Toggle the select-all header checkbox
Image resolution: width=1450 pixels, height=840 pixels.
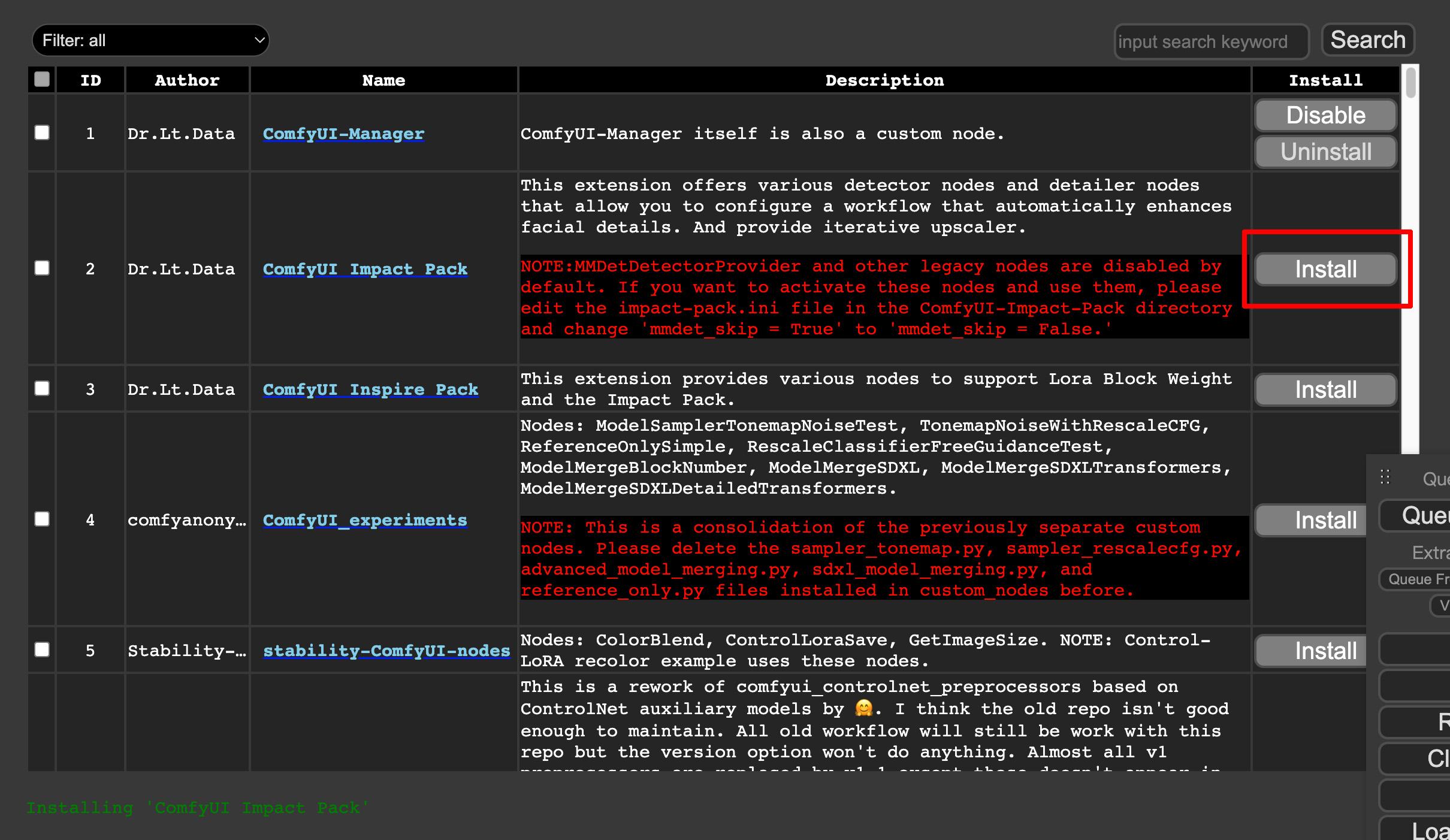click(42, 79)
